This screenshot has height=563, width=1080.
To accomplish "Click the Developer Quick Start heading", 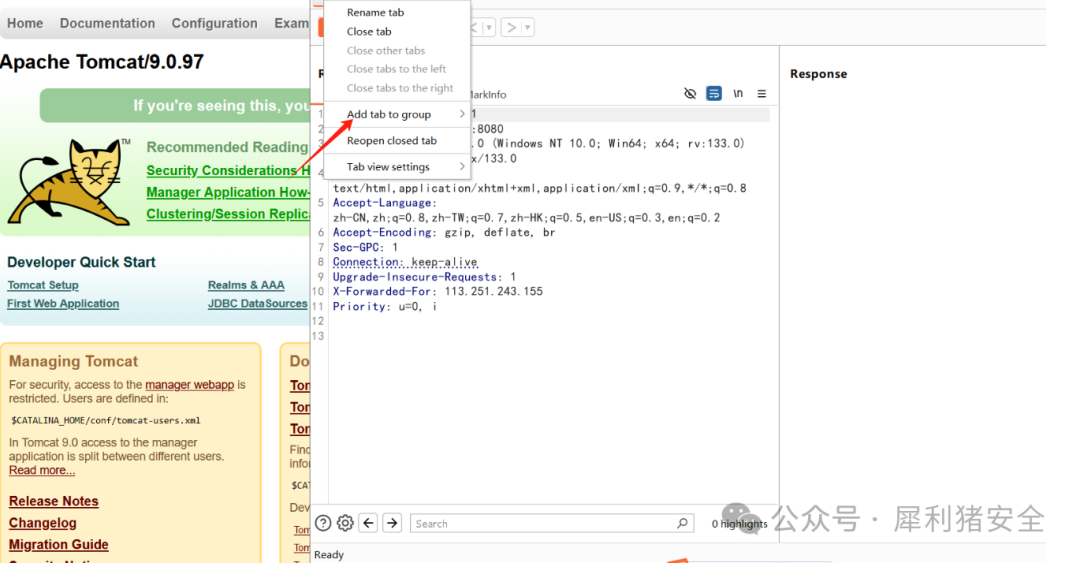I will [81, 262].
